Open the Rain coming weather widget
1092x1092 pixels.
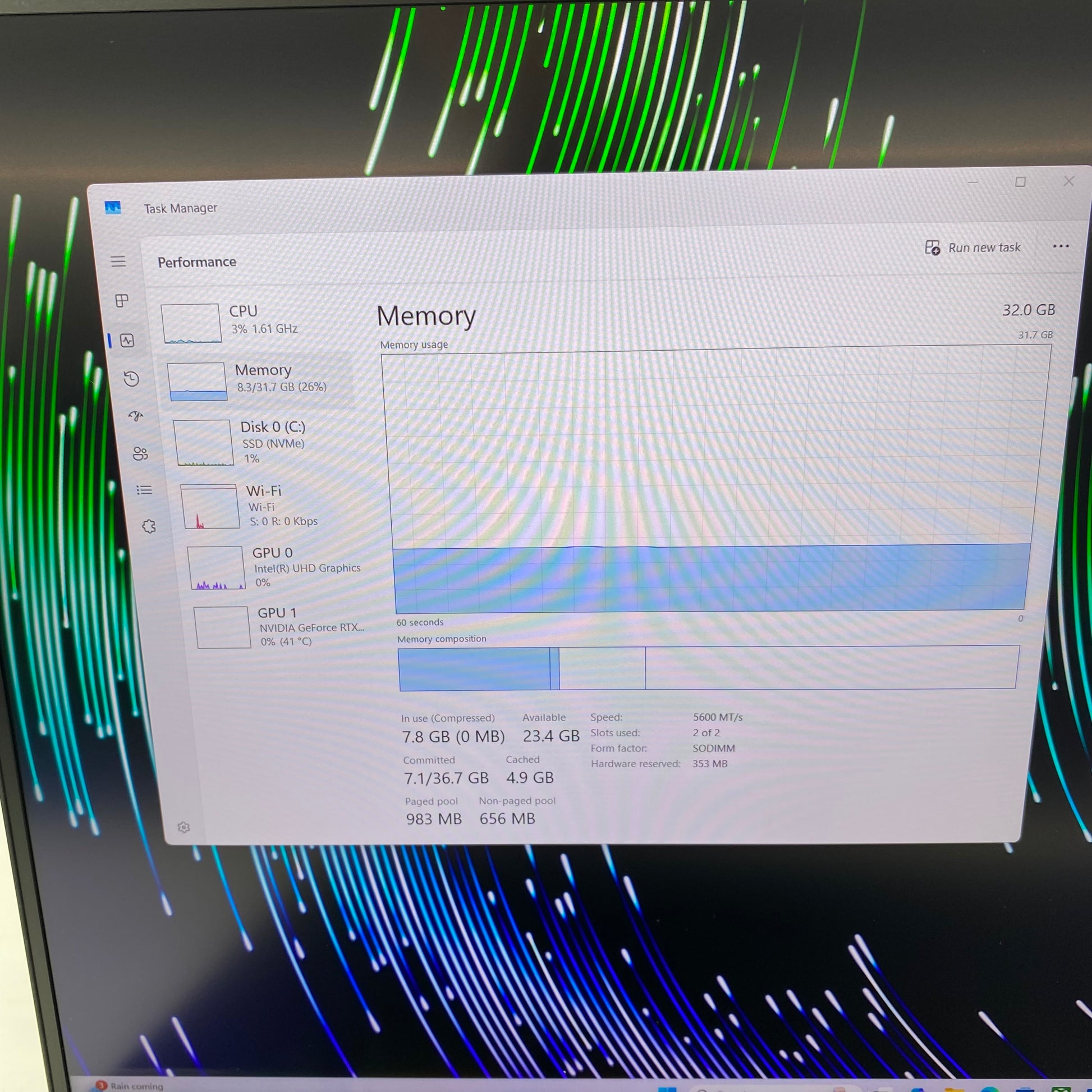(x=130, y=1086)
